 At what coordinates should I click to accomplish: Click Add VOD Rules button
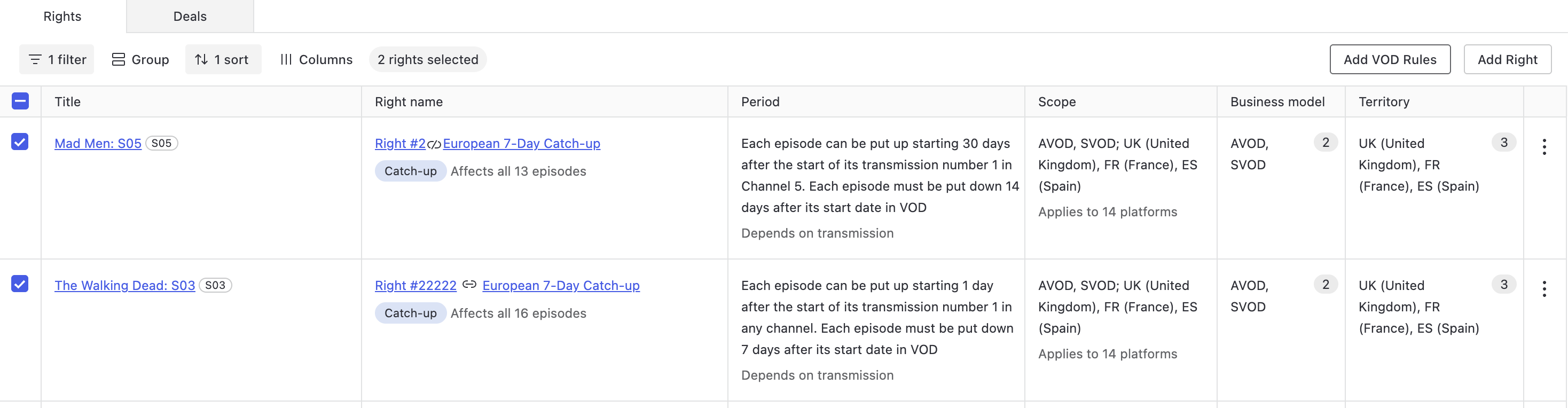coord(1390,59)
